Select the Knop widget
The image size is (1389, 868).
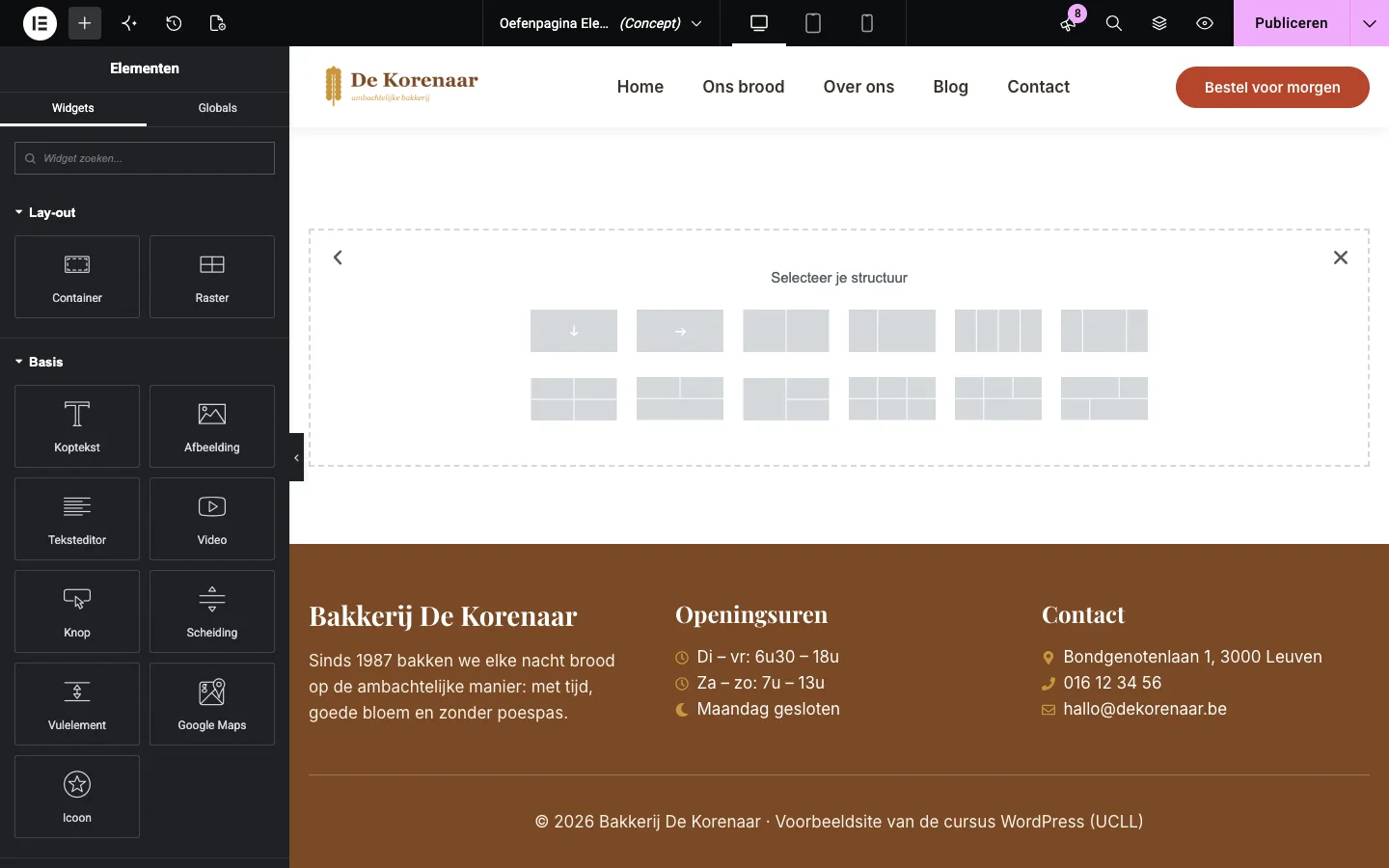pyautogui.click(x=77, y=611)
